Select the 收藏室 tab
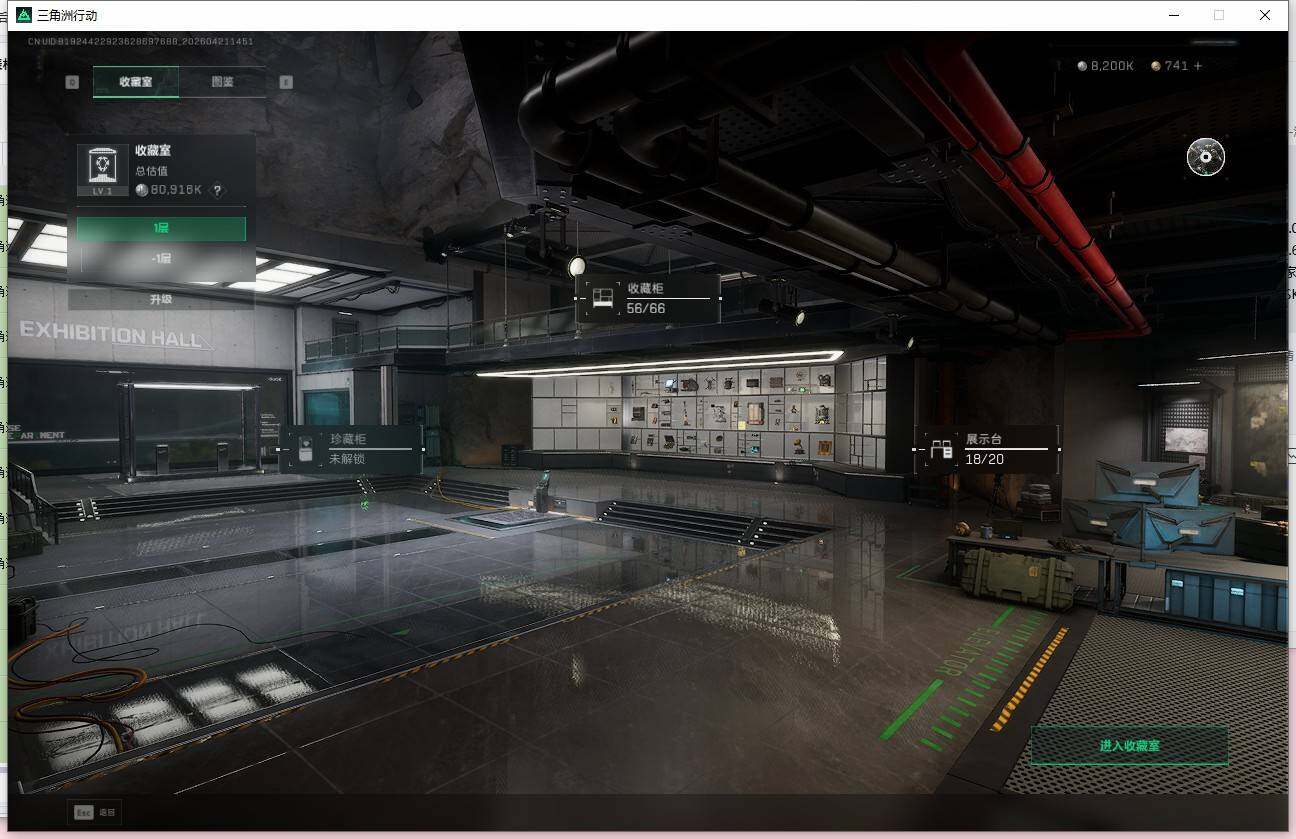This screenshot has width=1296, height=839. coord(136,82)
